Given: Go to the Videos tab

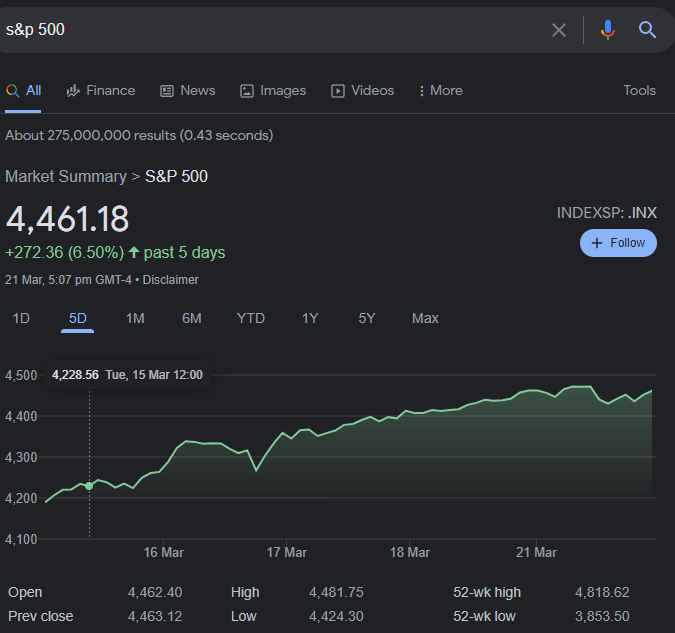Looking at the screenshot, I should (362, 90).
